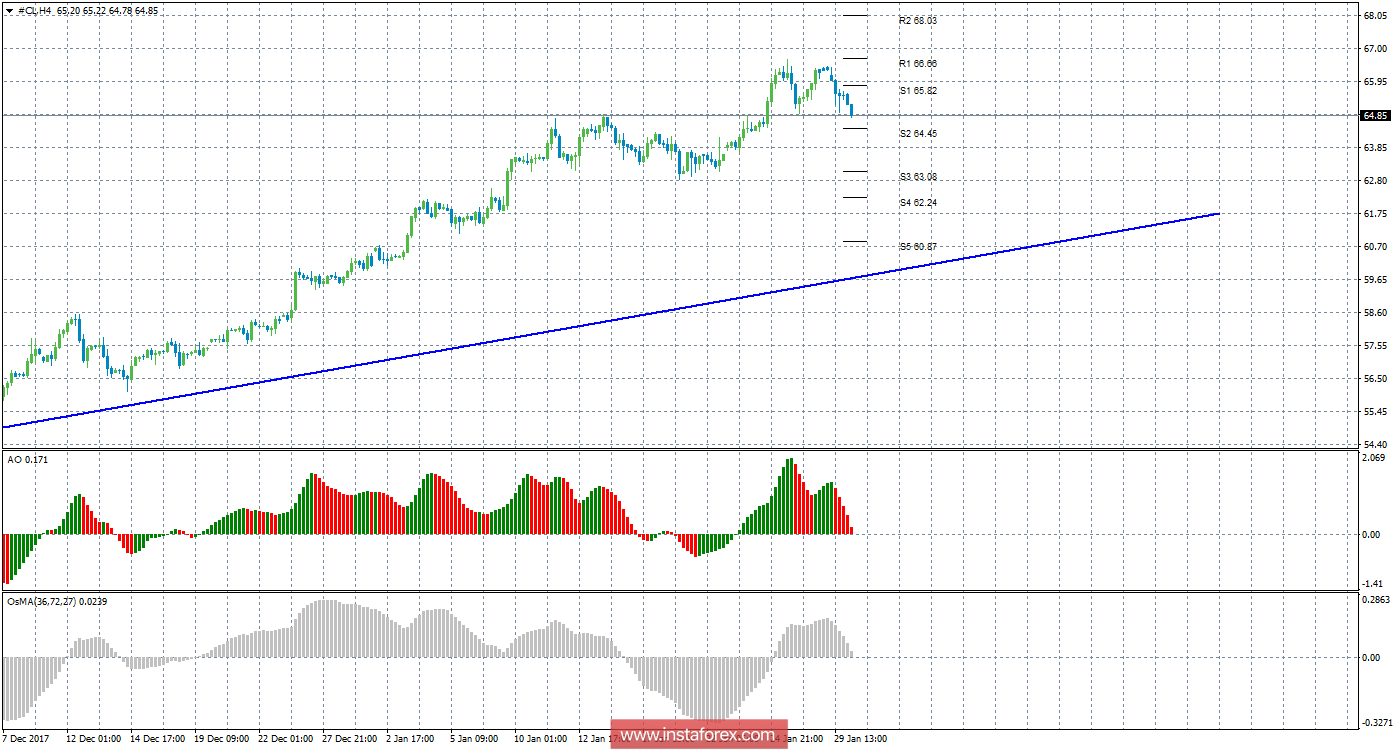Viewport: 1398px width, 750px height.
Task: Select the 58.60 price axis value
Action: click(1375, 313)
